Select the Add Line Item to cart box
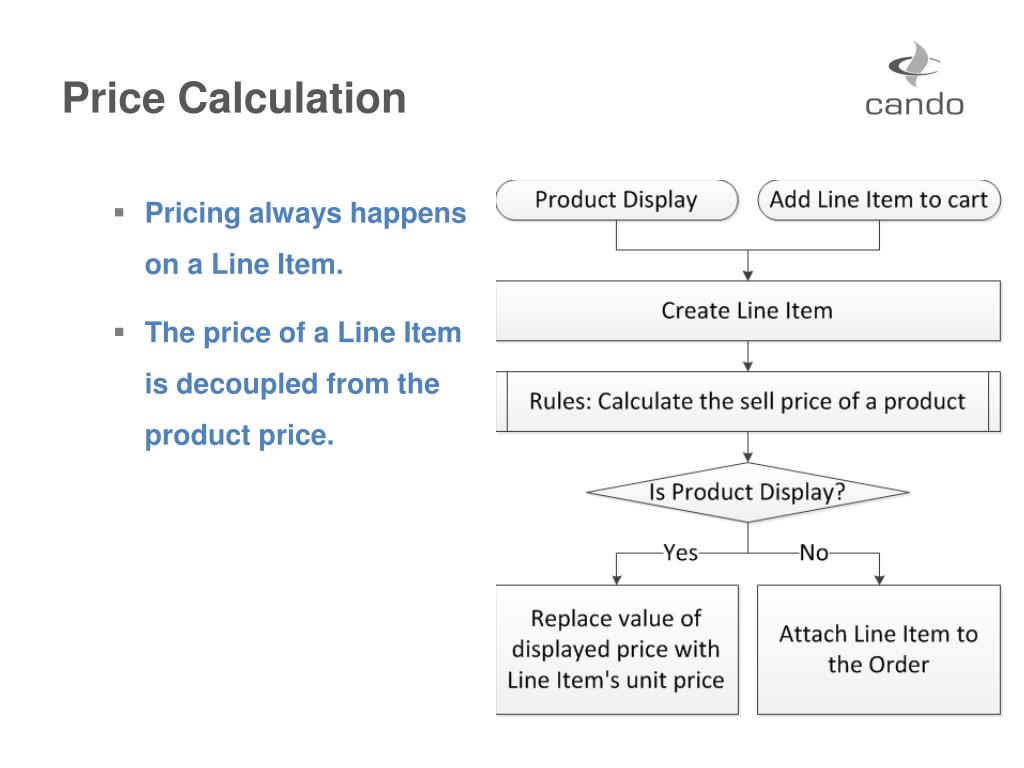Screen dimensions: 1024x768 coord(878,200)
